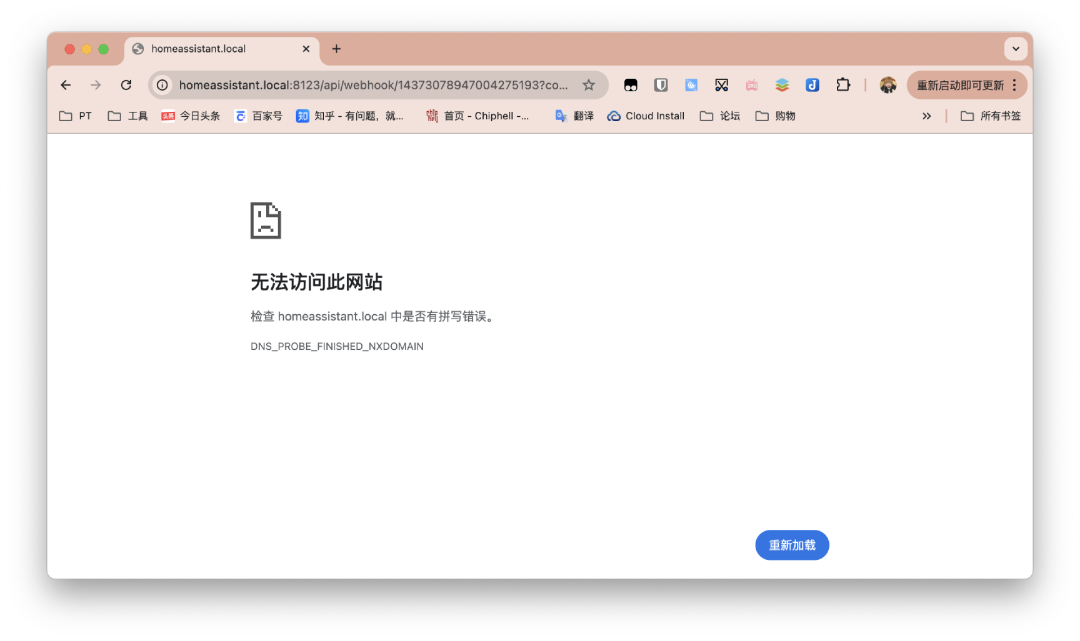Bookmark this page with the star icon
This screenshot has width=1080, height=641.
click(x=589, y=85)
